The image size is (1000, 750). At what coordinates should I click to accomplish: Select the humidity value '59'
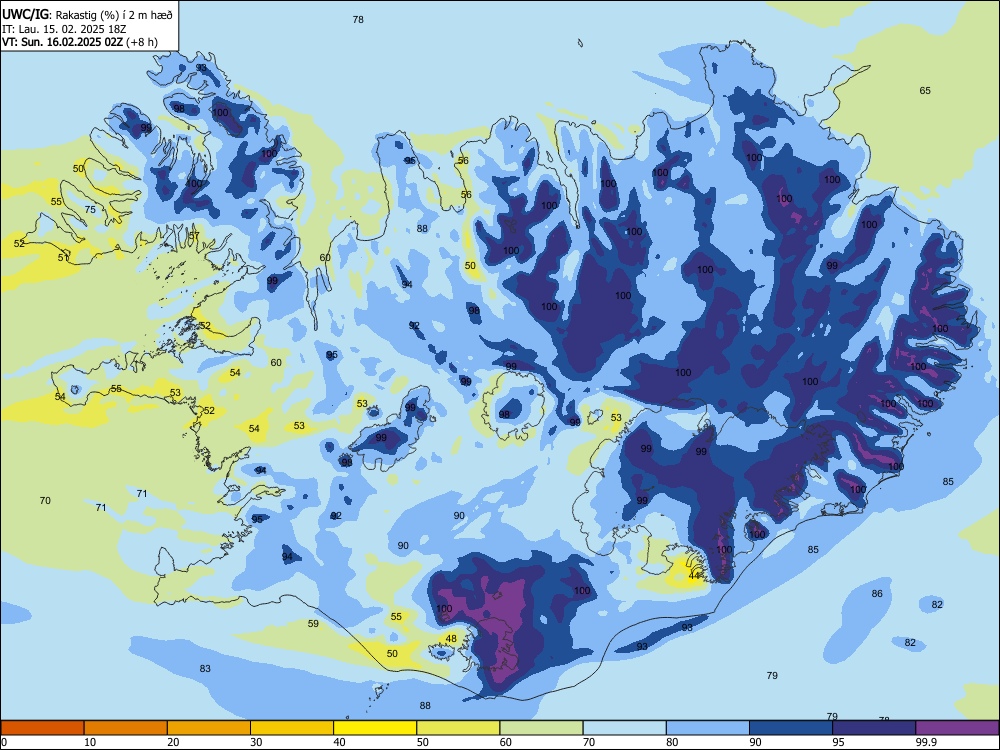pyautogui.click(x=313, y=623)
